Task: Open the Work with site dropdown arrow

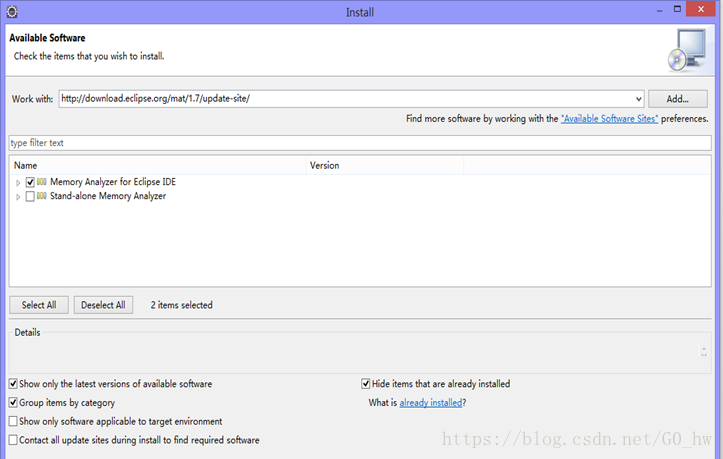Action: (638, 99)
